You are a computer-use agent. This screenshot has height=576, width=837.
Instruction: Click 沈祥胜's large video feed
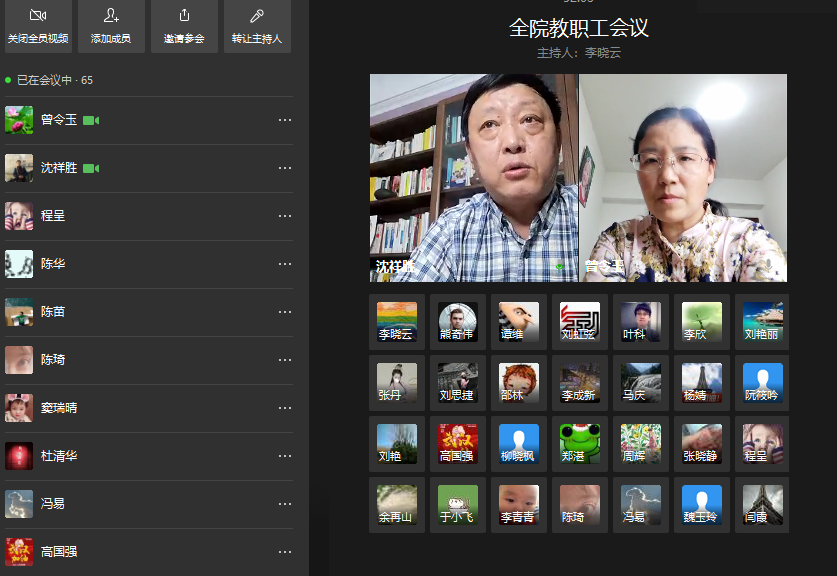click(473, 178)
